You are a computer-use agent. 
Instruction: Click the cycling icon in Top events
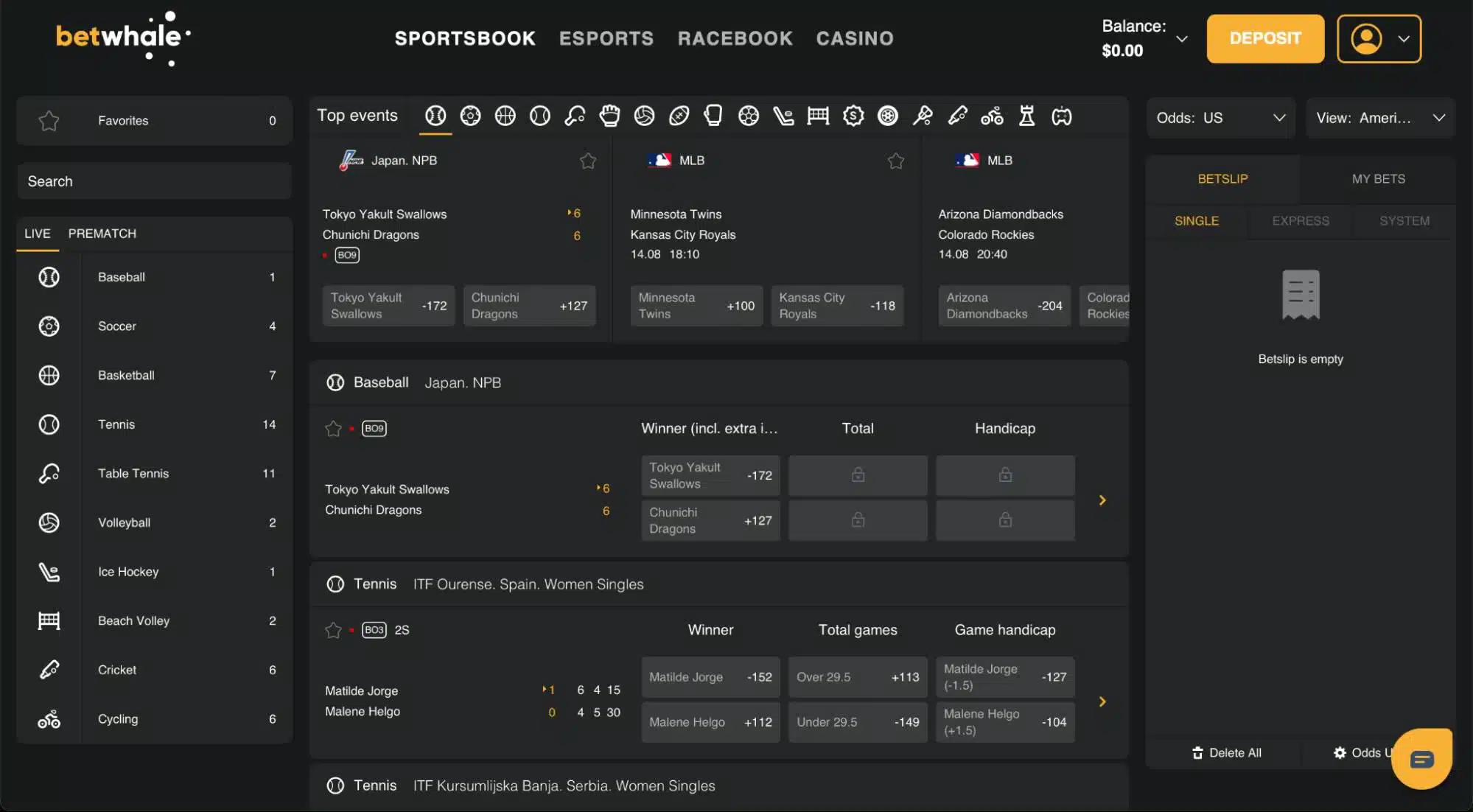point(992,116)
